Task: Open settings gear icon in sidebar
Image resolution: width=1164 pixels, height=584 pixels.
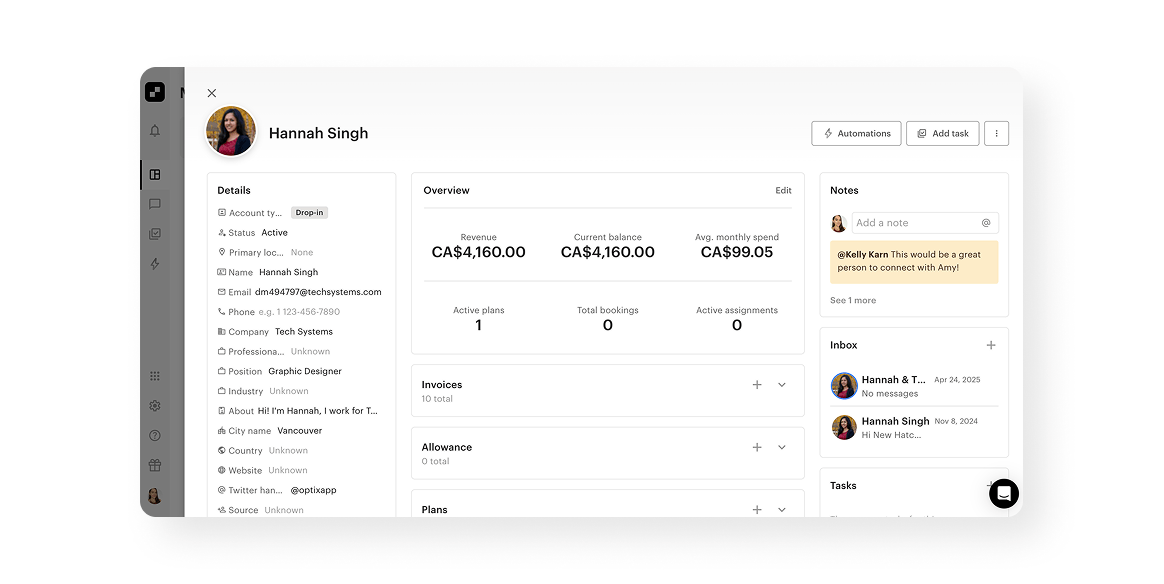Action: 155,406
